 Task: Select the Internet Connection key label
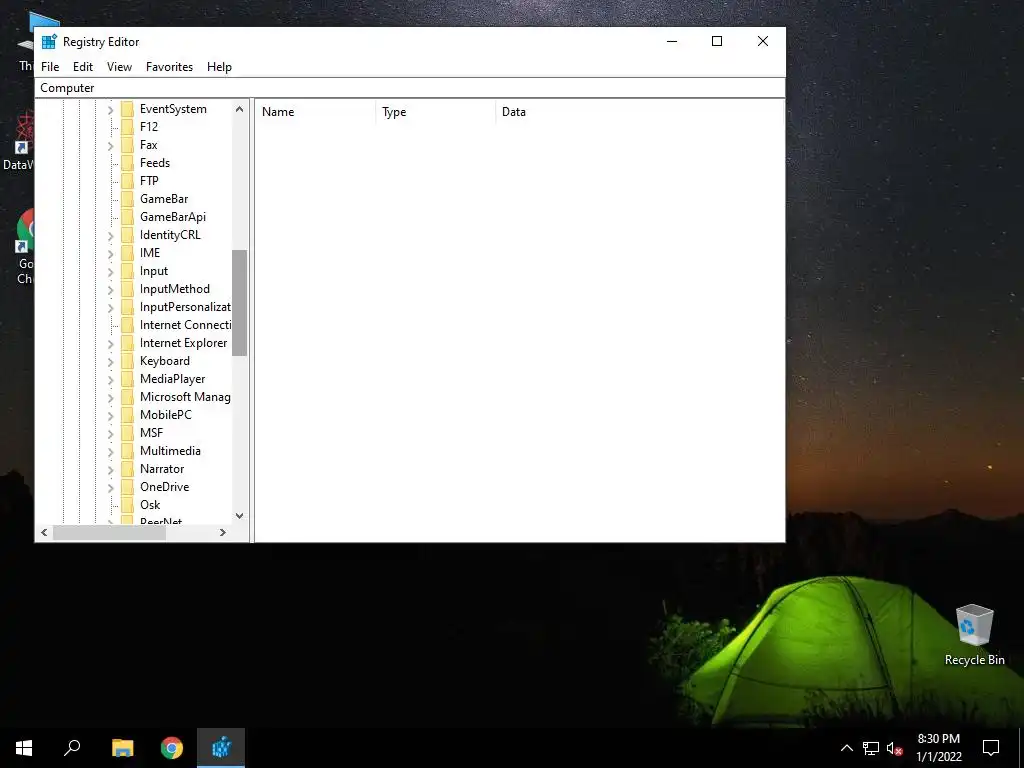click(185, 325)
